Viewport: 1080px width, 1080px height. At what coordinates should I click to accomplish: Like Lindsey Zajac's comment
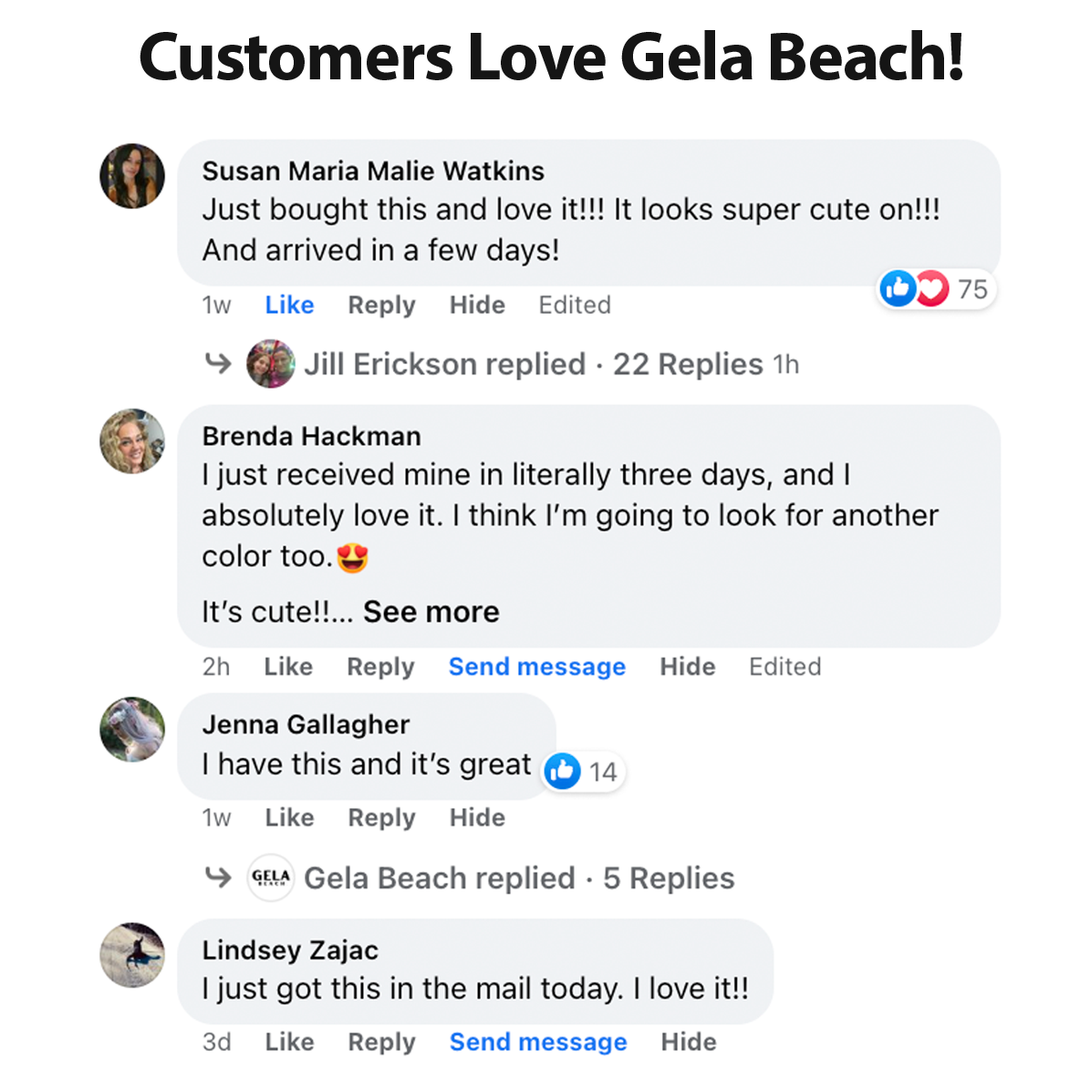289,1042
